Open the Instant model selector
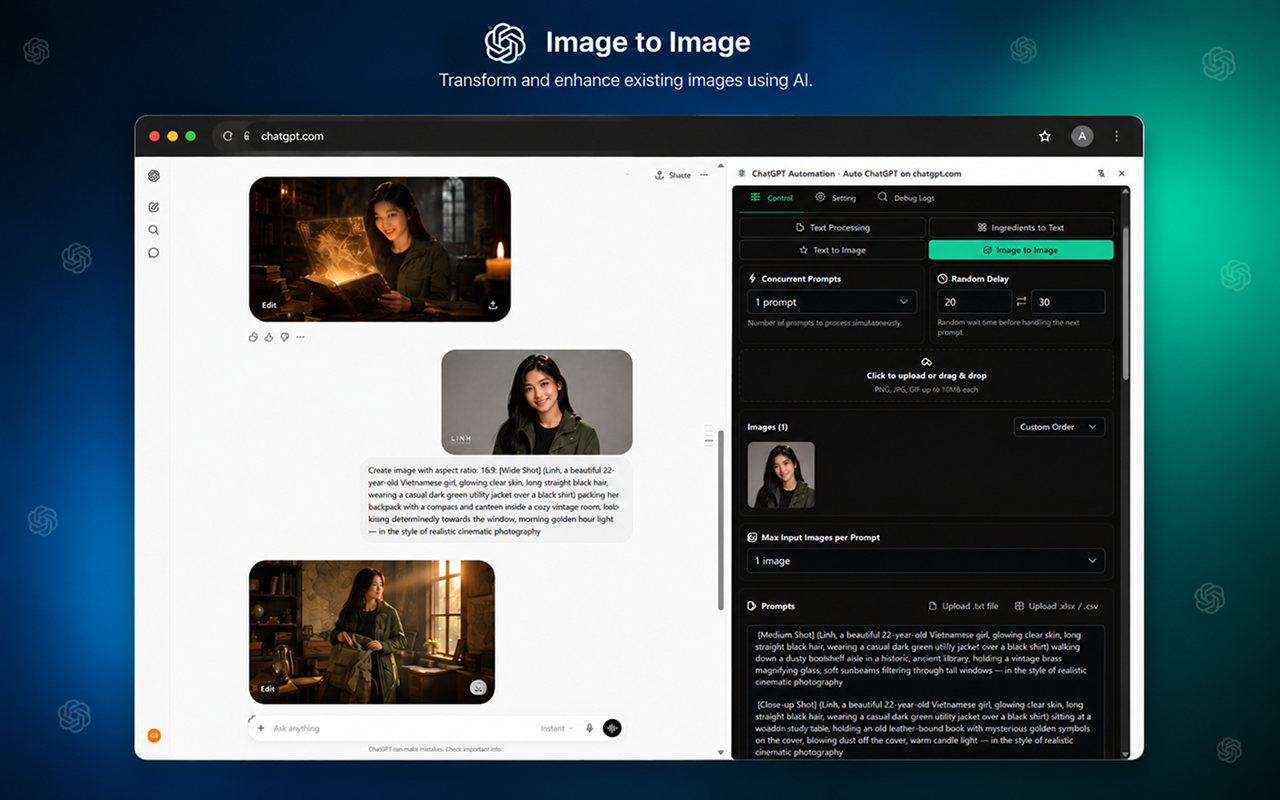The width and height of the screenshot is (1280, 800). (x=557, y=728)
